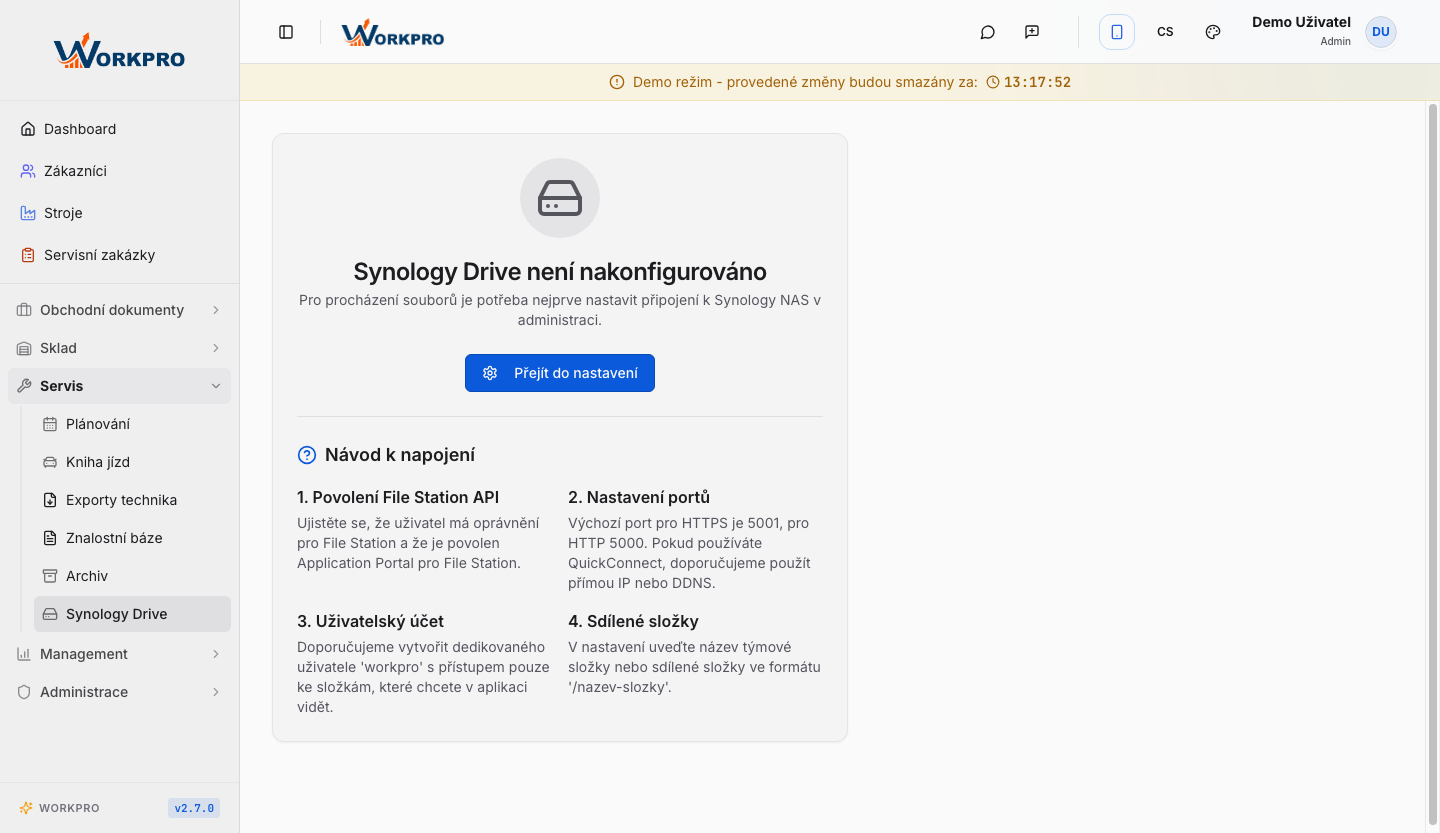Open Exporty technika submenu item
The width and height of the screenshot is (1440, 833).
[x=132, y=500]
